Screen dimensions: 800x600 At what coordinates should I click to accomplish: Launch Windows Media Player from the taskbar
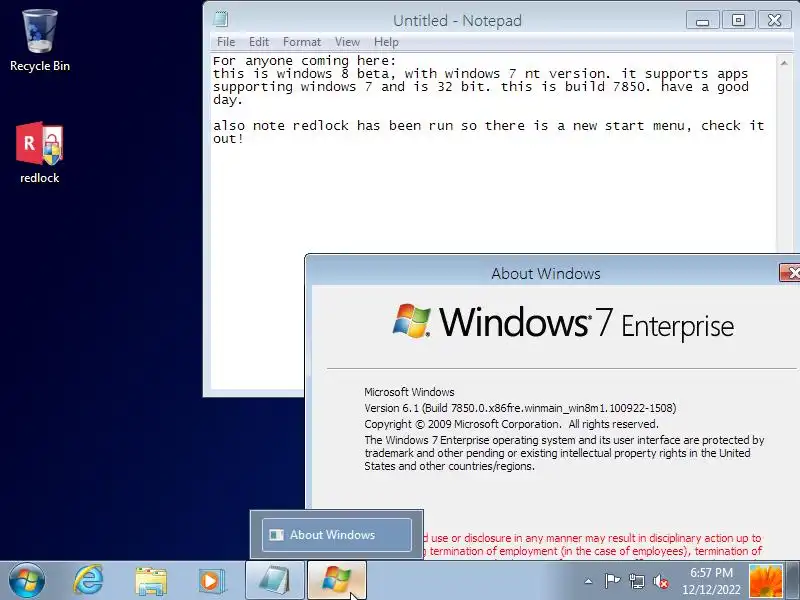(211, 581)
